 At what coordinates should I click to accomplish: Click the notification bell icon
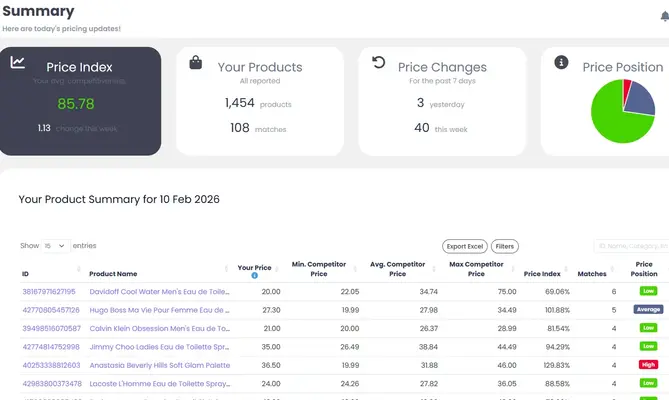tap(665, 16)
